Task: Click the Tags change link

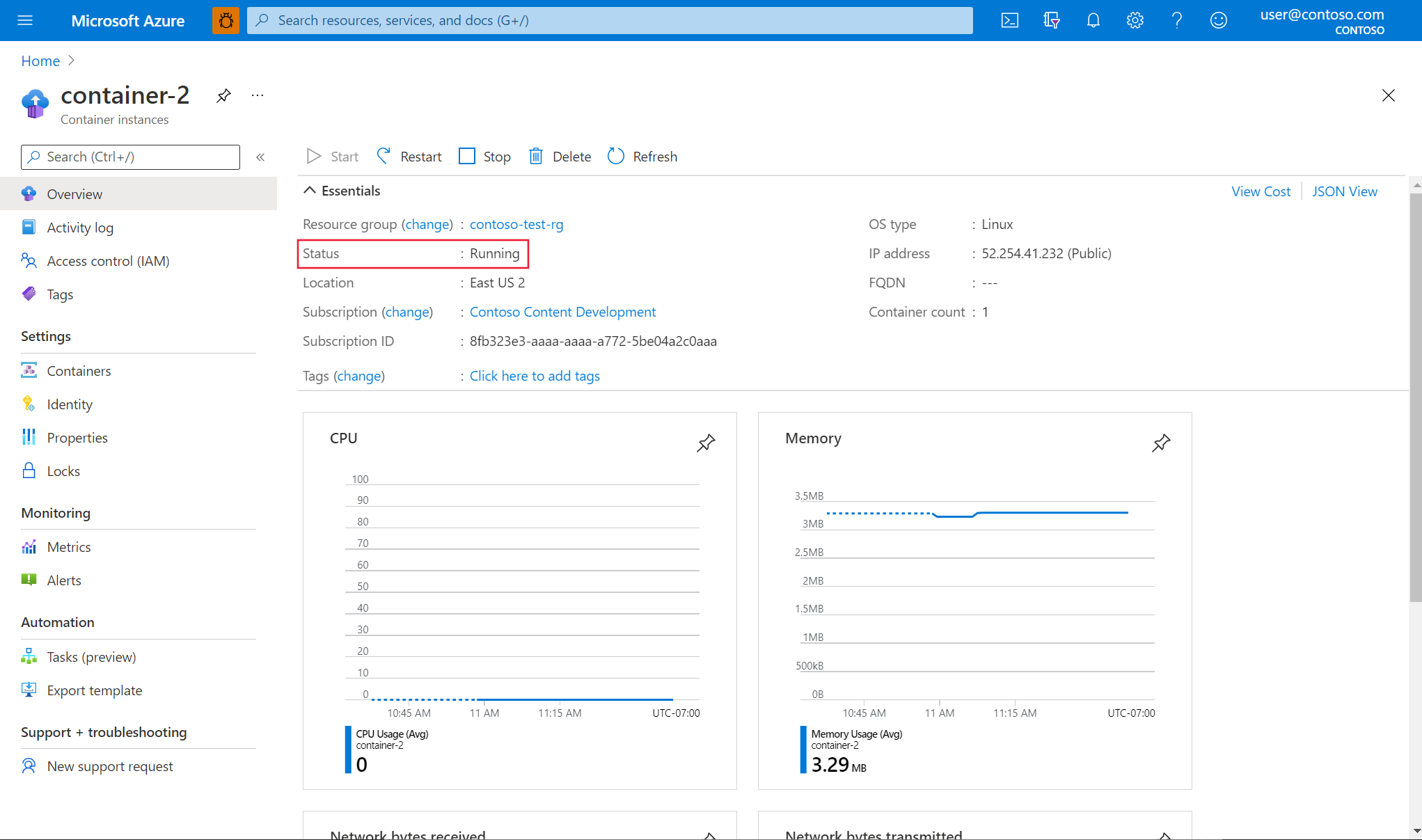Action: point(360,376)
